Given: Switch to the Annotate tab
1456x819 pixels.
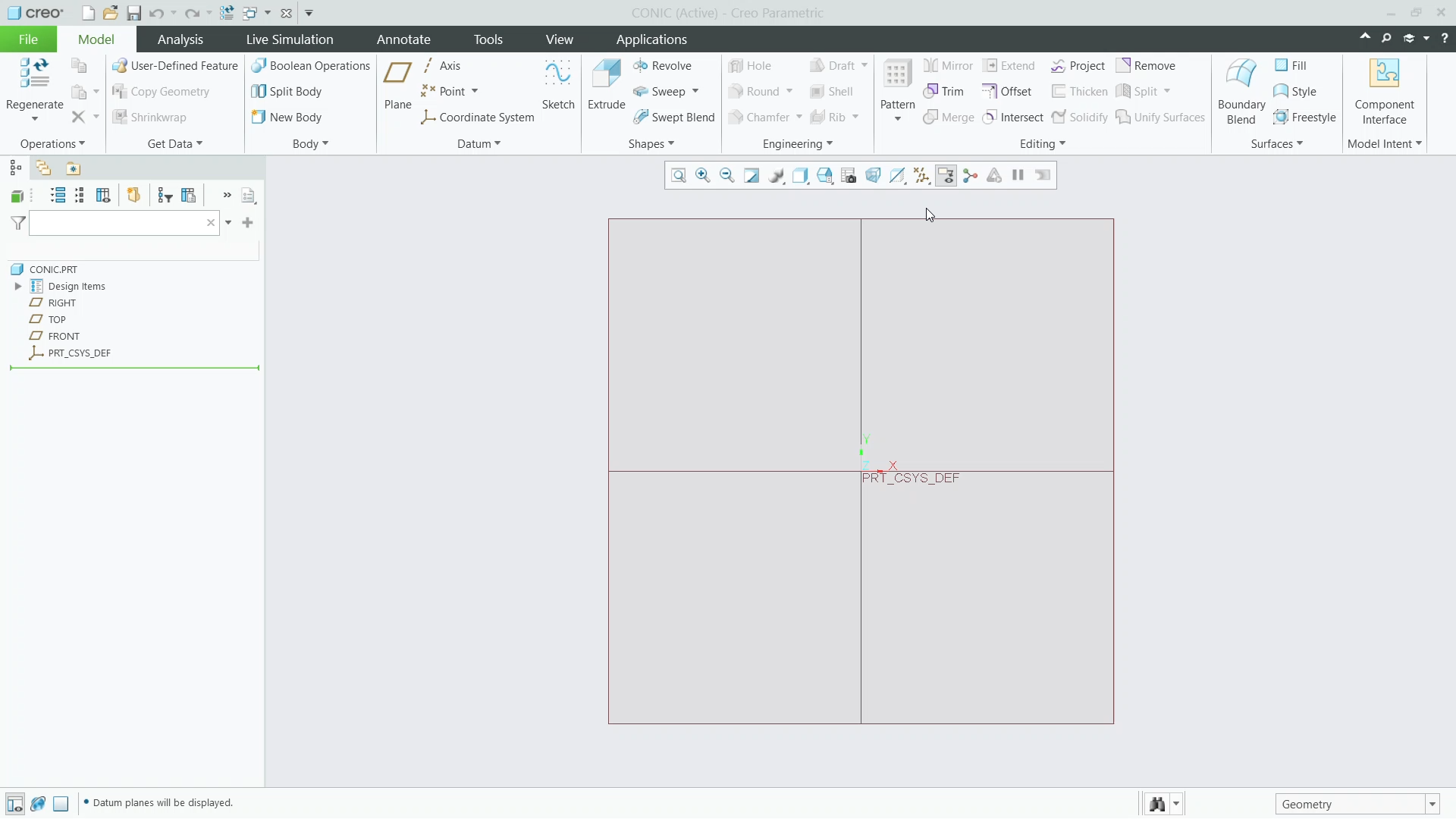Looking at the screenshot, I should (403, 39).
